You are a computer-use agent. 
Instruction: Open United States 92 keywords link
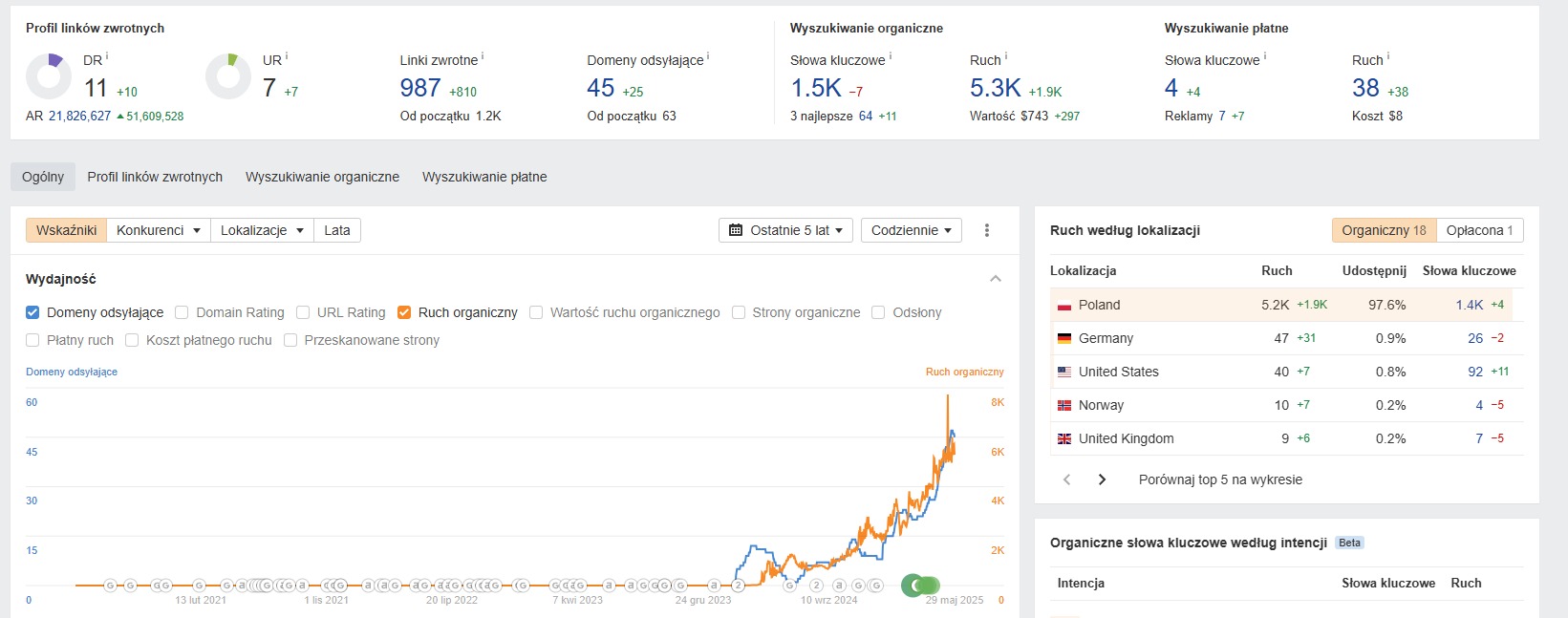click(1475, 372)
